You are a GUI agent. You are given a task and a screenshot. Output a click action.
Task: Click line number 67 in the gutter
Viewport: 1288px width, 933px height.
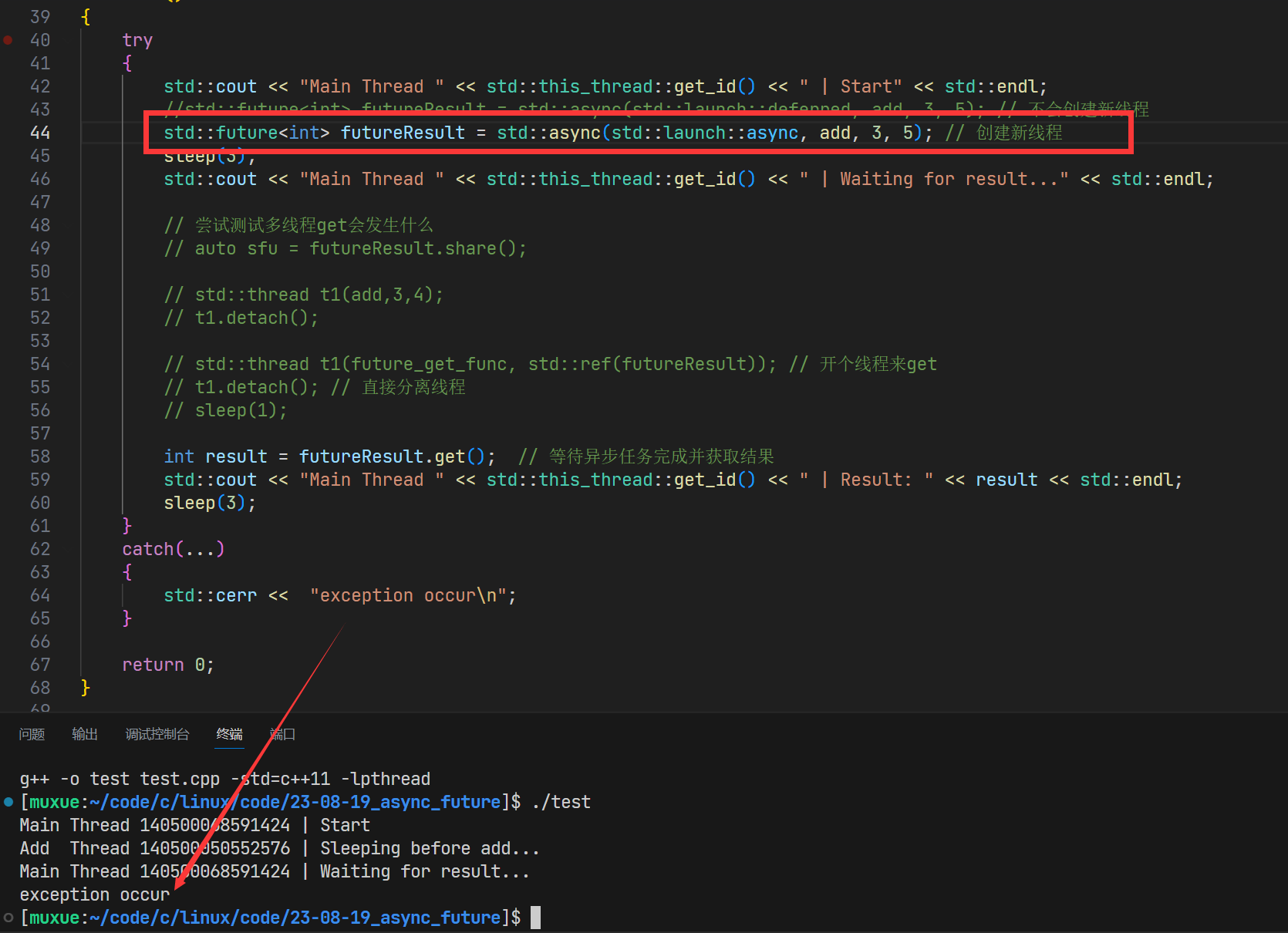[40, 665]
